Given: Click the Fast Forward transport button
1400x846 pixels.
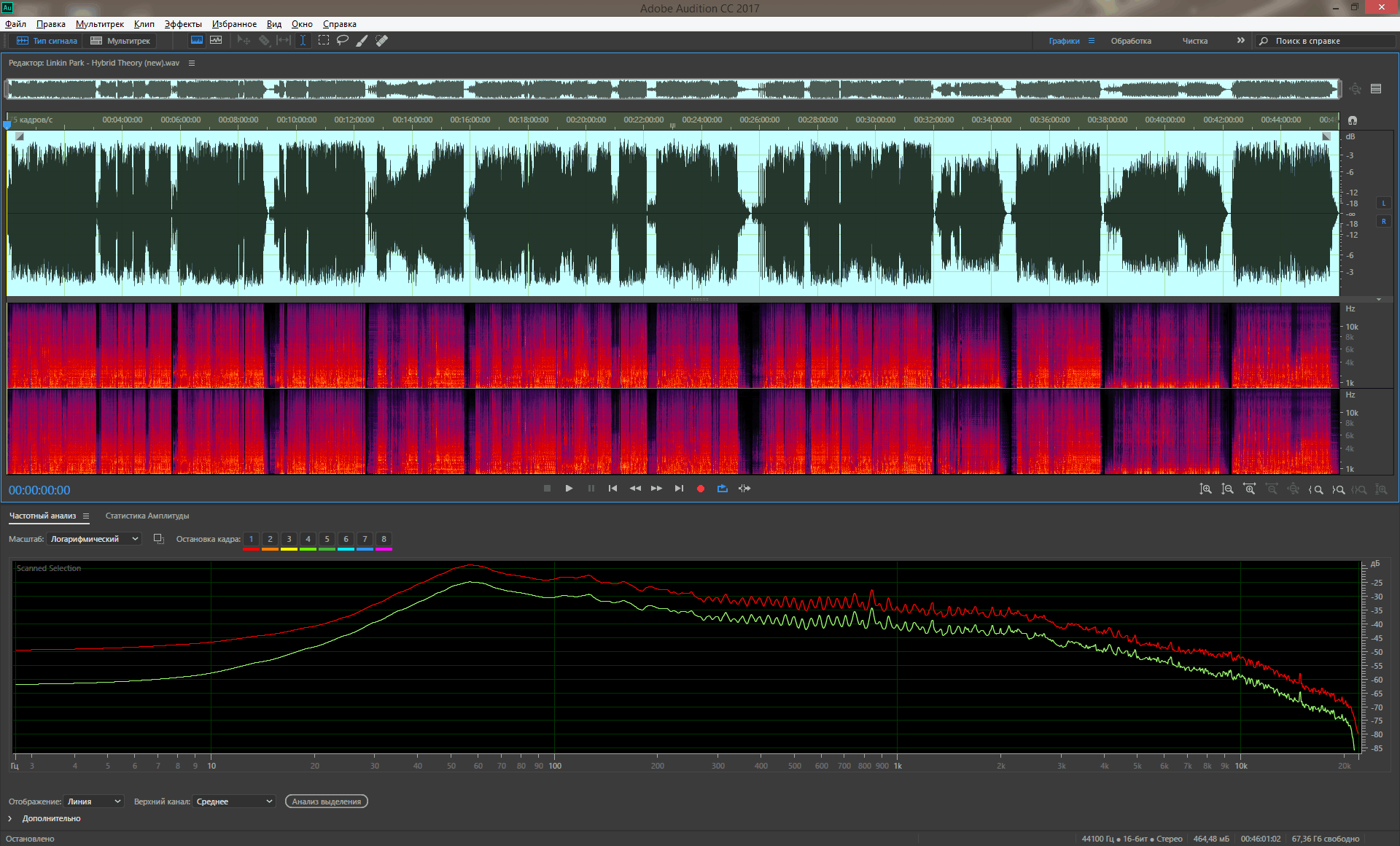Looking at the screenshot, I should click(x=657, y=489).
